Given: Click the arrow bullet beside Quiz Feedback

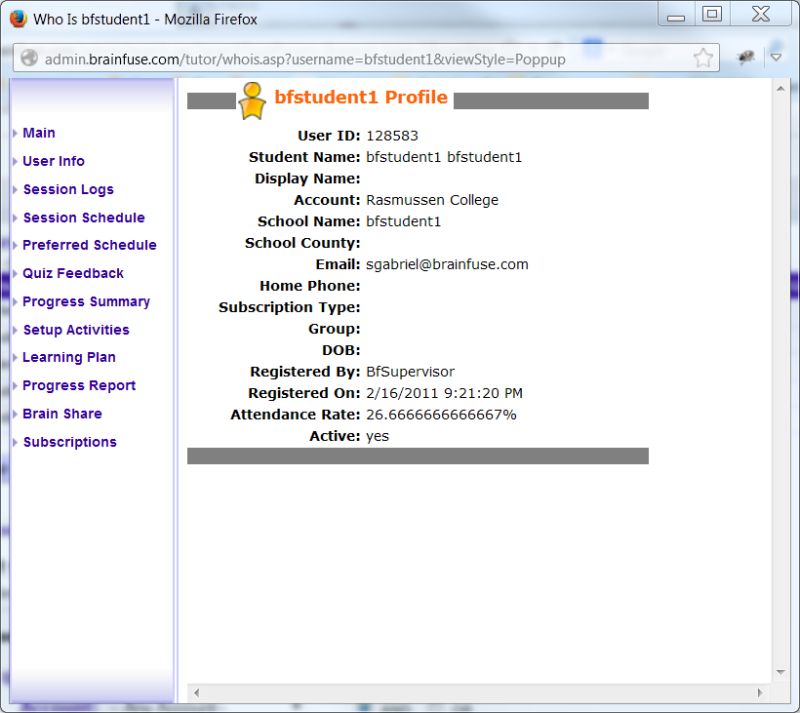Looking at the screenshot, I should tap(15, 274).
